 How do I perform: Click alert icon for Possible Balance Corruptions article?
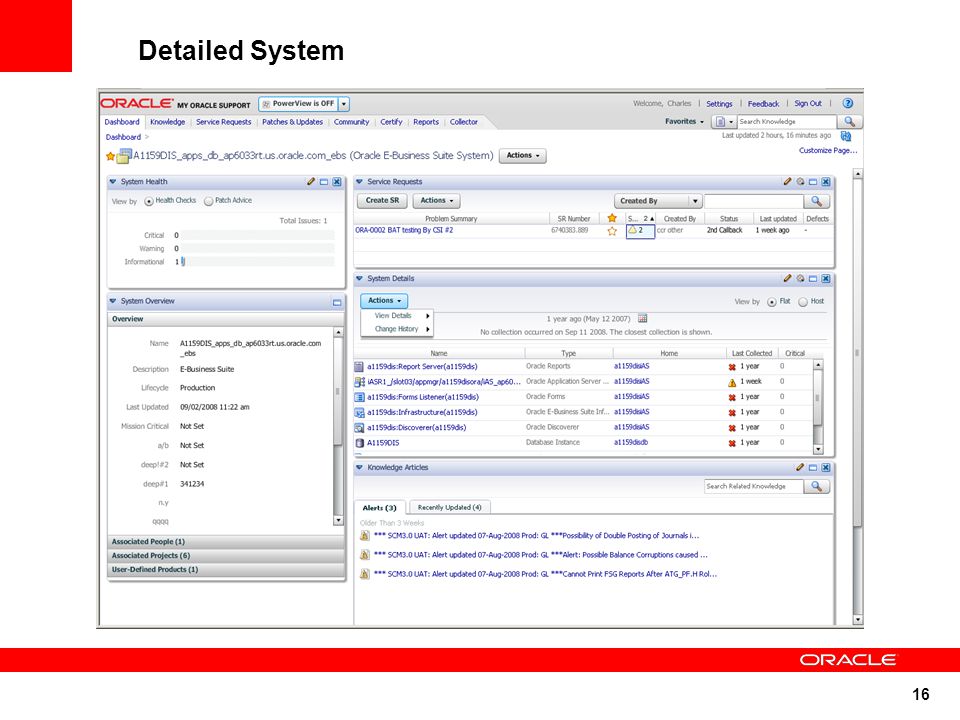coord(364,555)
